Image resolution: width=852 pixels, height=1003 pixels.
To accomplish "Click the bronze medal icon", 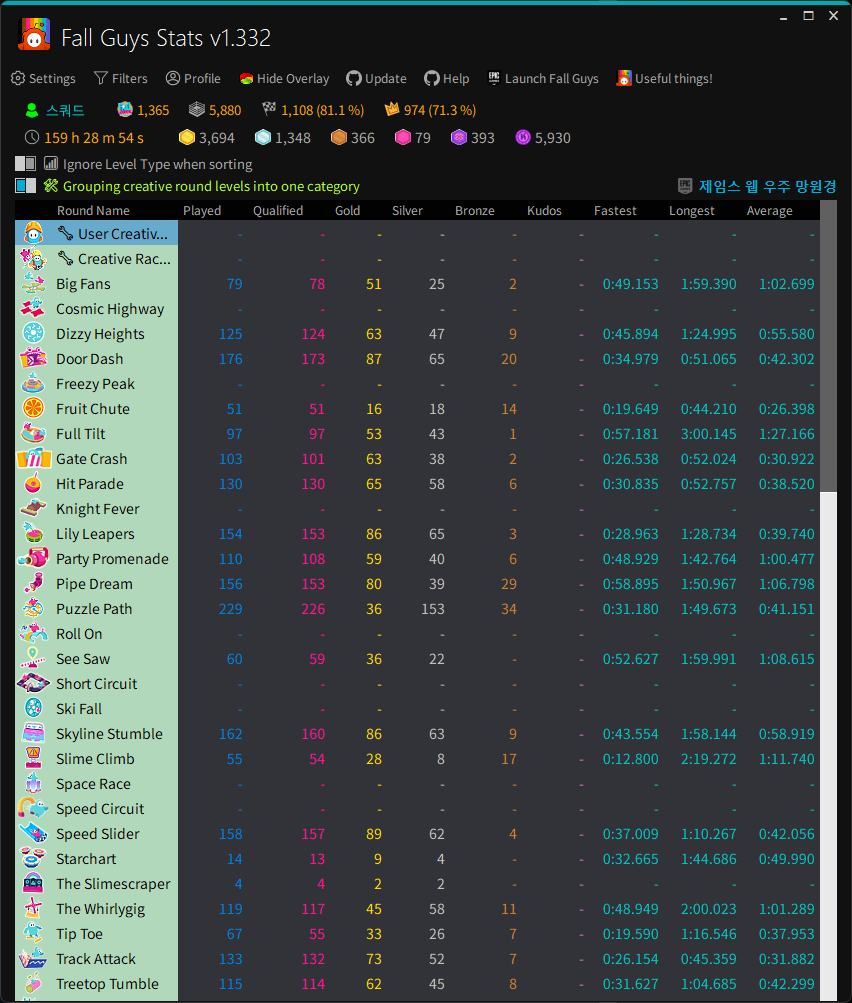I will click(x=339, y=138).
